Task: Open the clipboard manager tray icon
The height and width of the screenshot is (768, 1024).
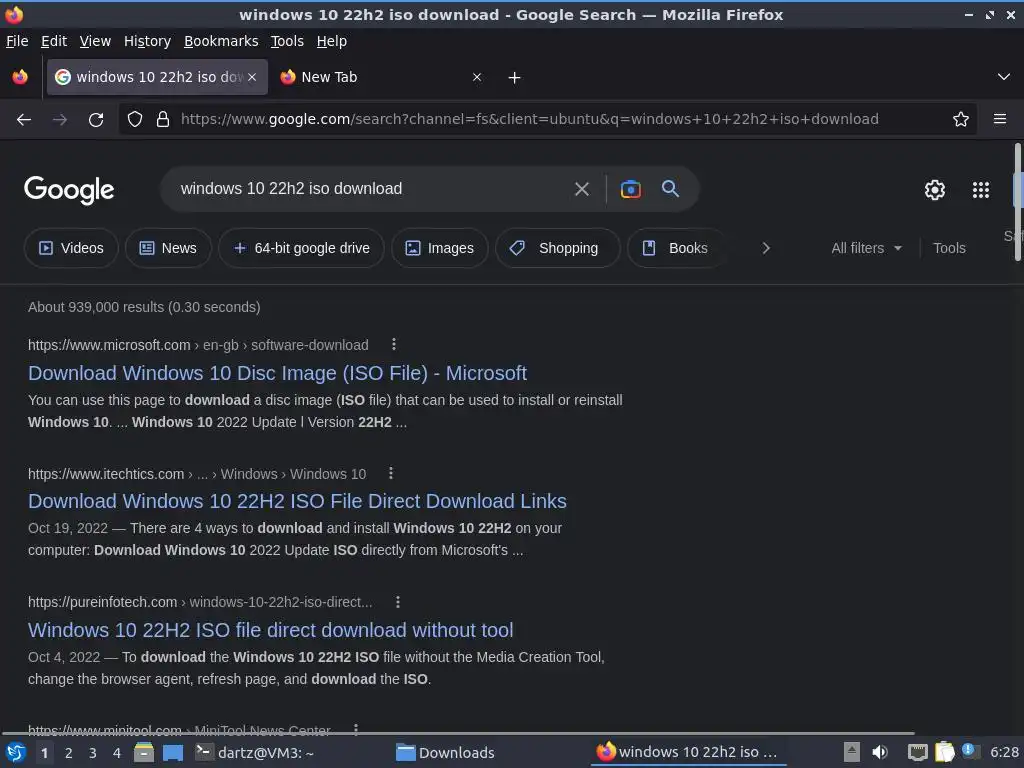Action: (x=944, y=752)
